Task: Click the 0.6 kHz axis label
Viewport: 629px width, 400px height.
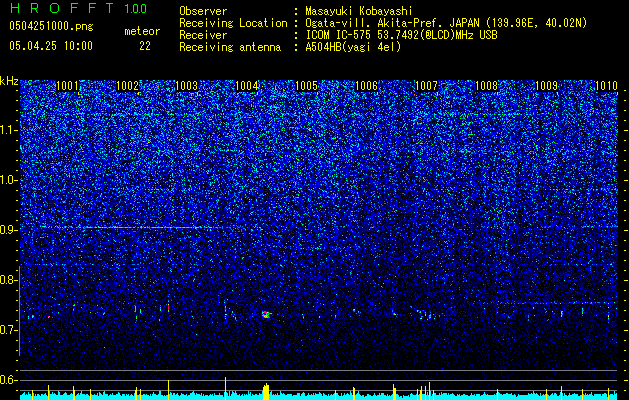Action: 9,380
